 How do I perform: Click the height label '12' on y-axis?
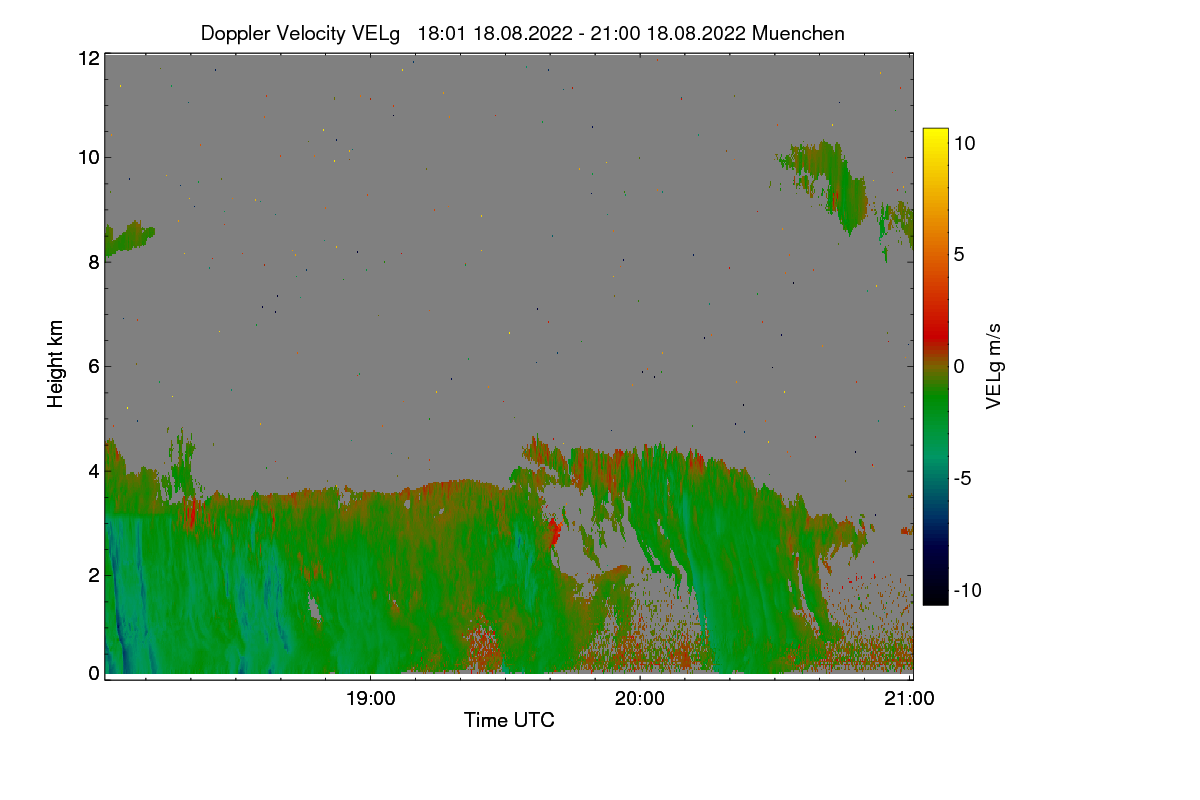click(88, 58)
